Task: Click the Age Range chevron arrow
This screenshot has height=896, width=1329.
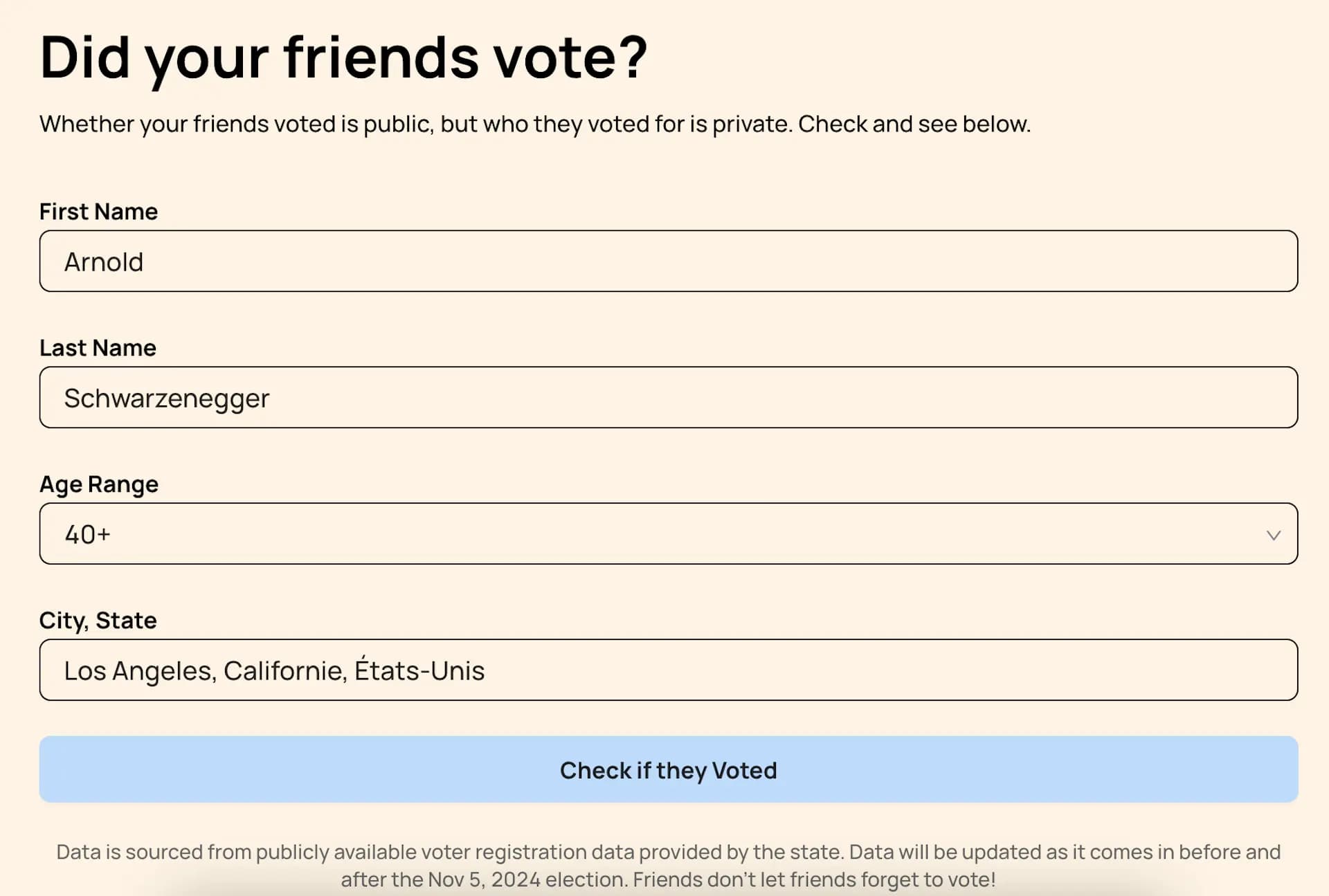Action: [x=1273, y=535]
